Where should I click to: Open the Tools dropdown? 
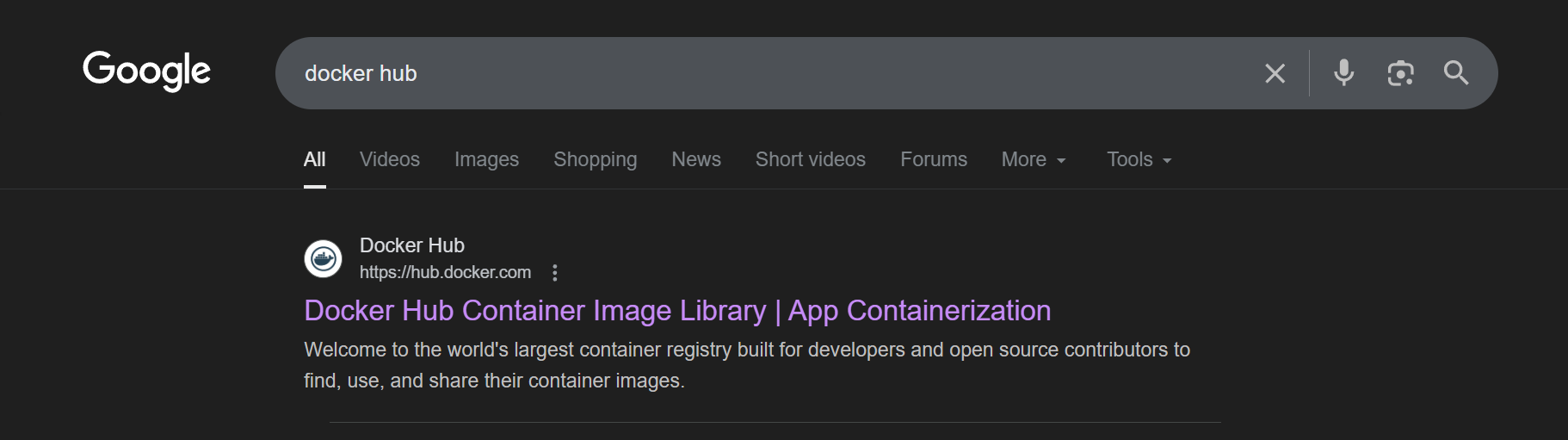pos(1139,160)
